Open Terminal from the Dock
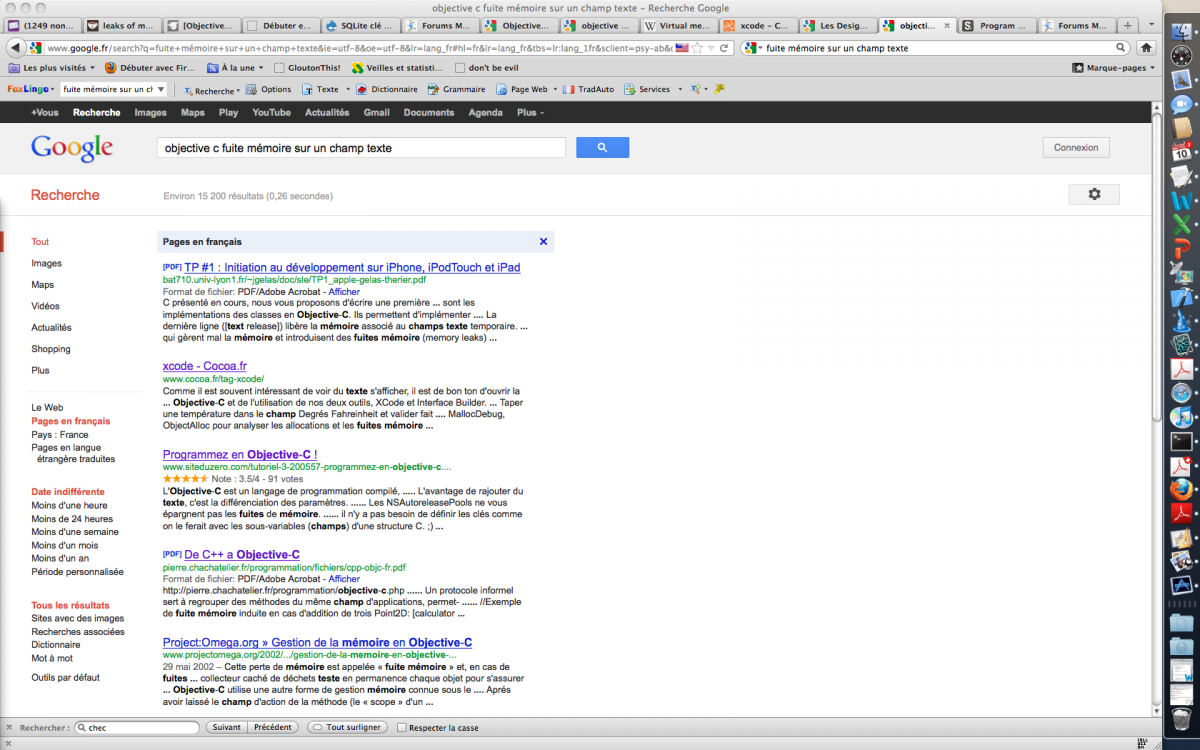Image resolution: width=1200 pixels, height=750 pixels. coord(1182,440)
